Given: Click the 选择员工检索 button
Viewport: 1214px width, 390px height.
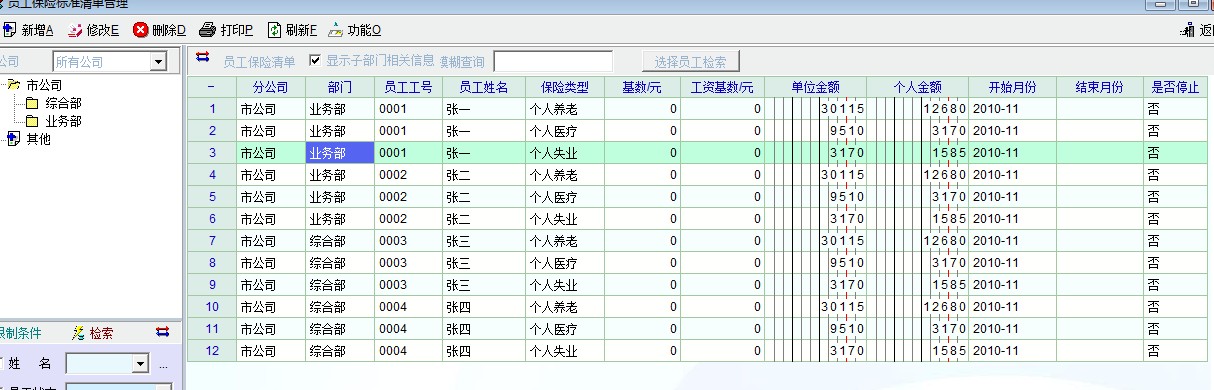Looking at the screenshot, I should (691, 61).
